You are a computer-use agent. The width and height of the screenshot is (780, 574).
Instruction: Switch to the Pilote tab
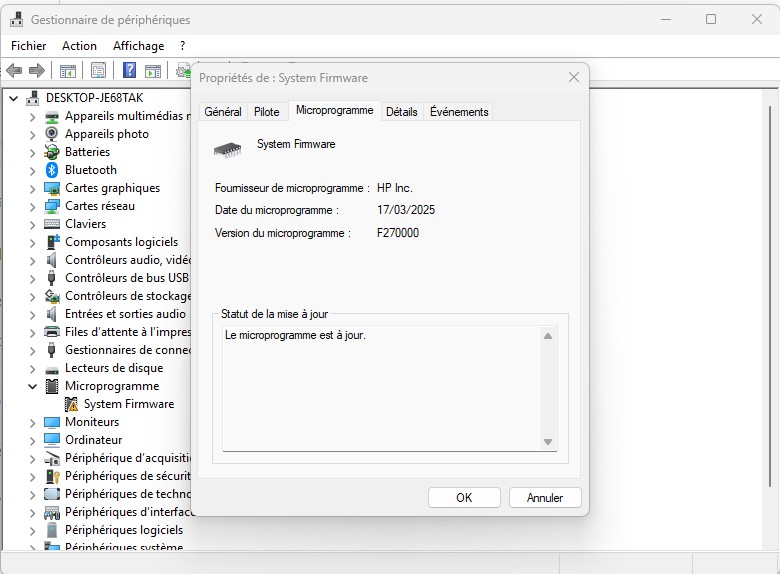pyautogui.click(x=267, y=112)
